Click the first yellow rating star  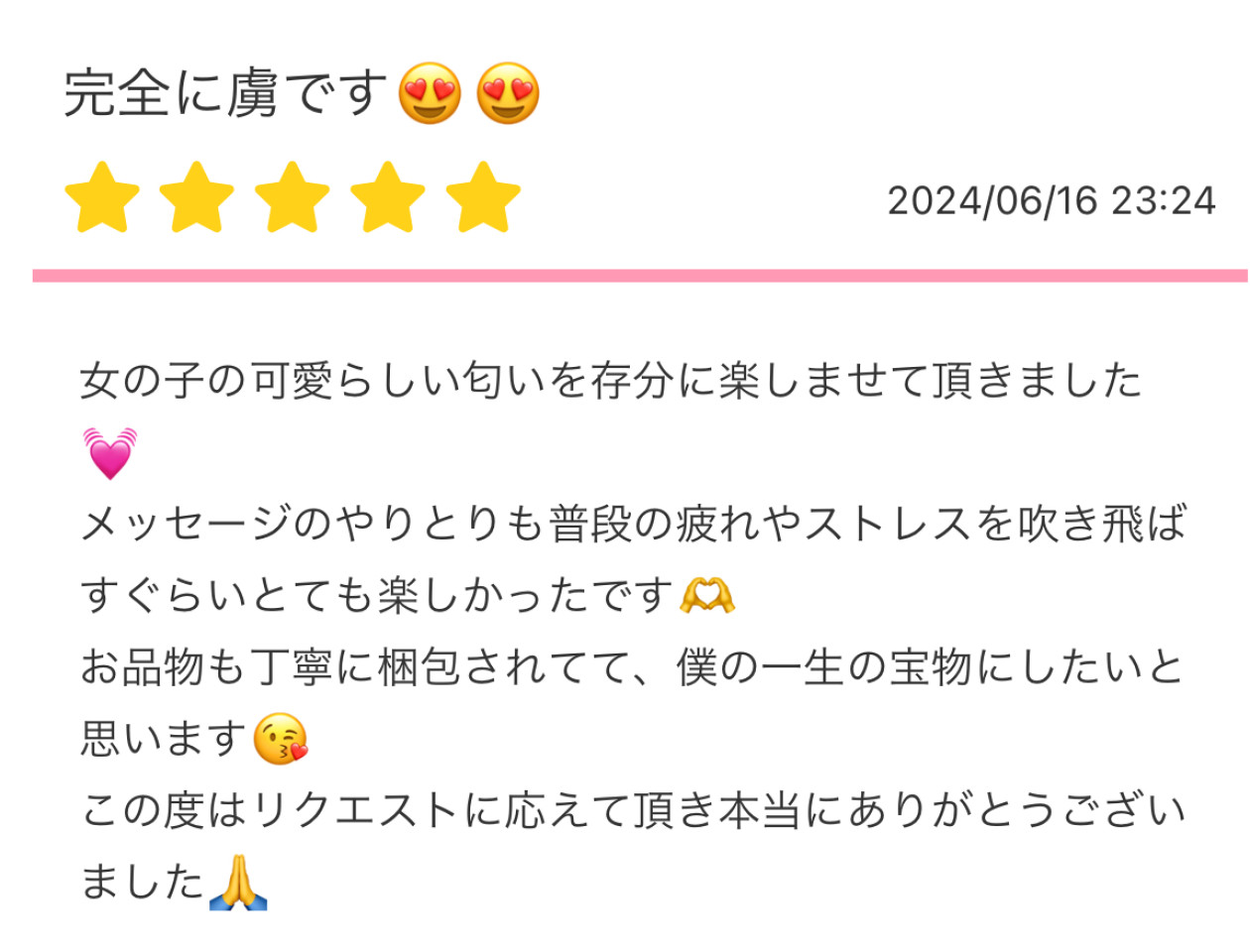tap(102, 197)
